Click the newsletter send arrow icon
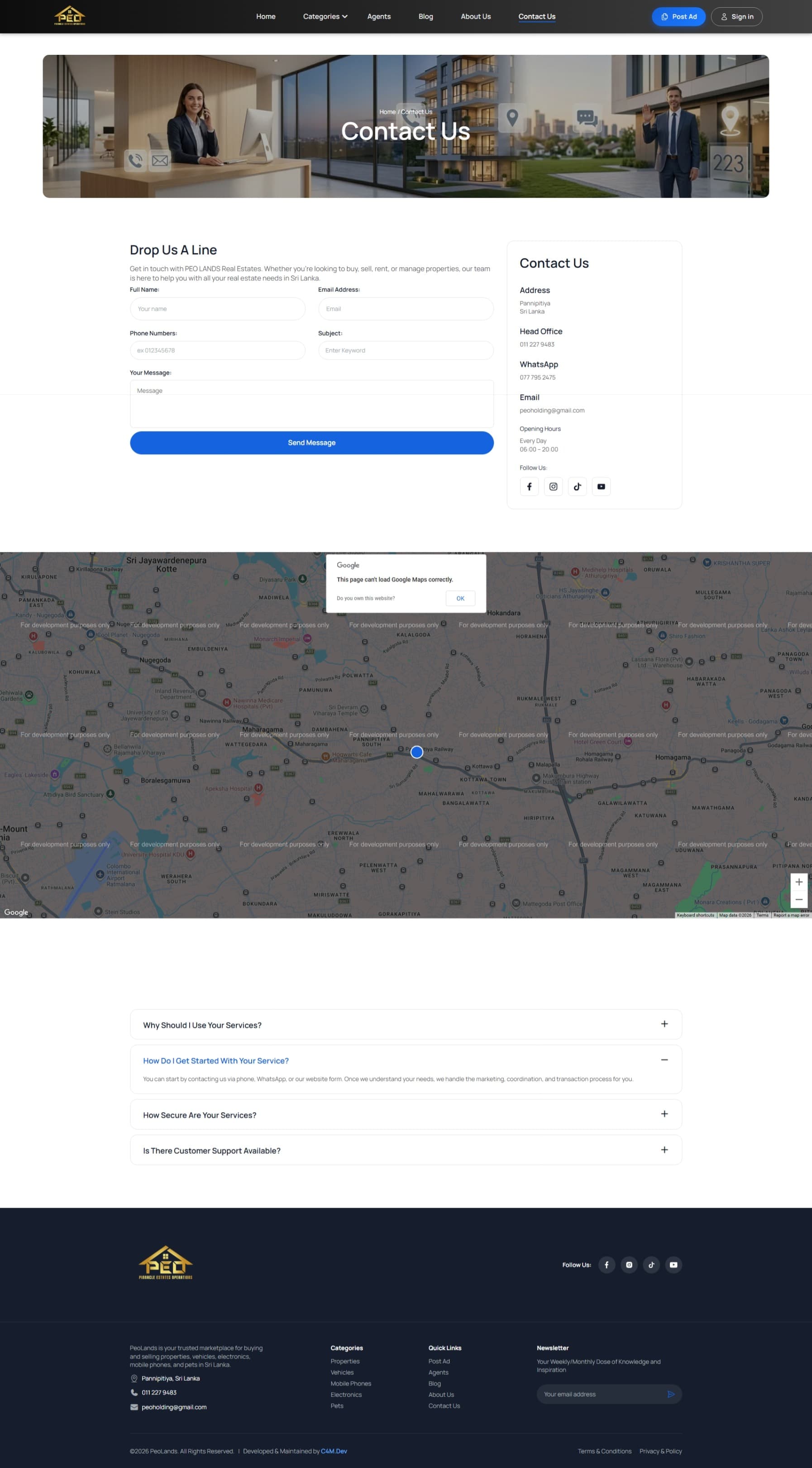The height and width of the screenshot is (1468, 812). (x=671, y=1395)
